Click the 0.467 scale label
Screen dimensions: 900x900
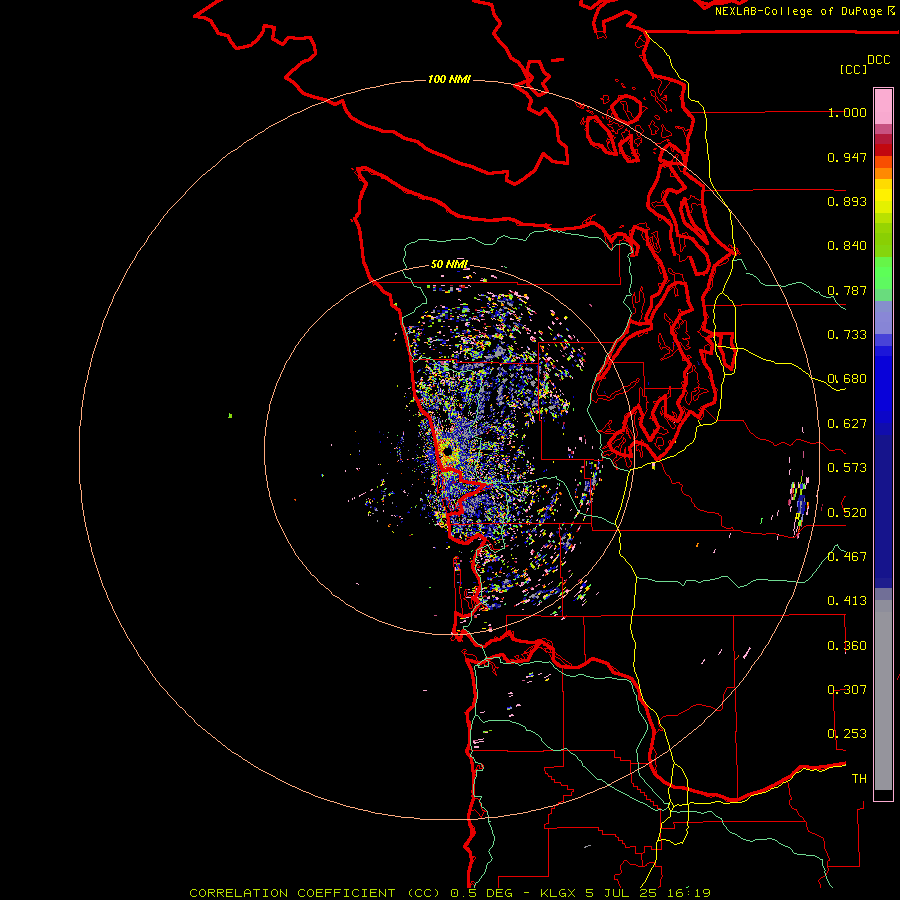(x=847, y=557)
